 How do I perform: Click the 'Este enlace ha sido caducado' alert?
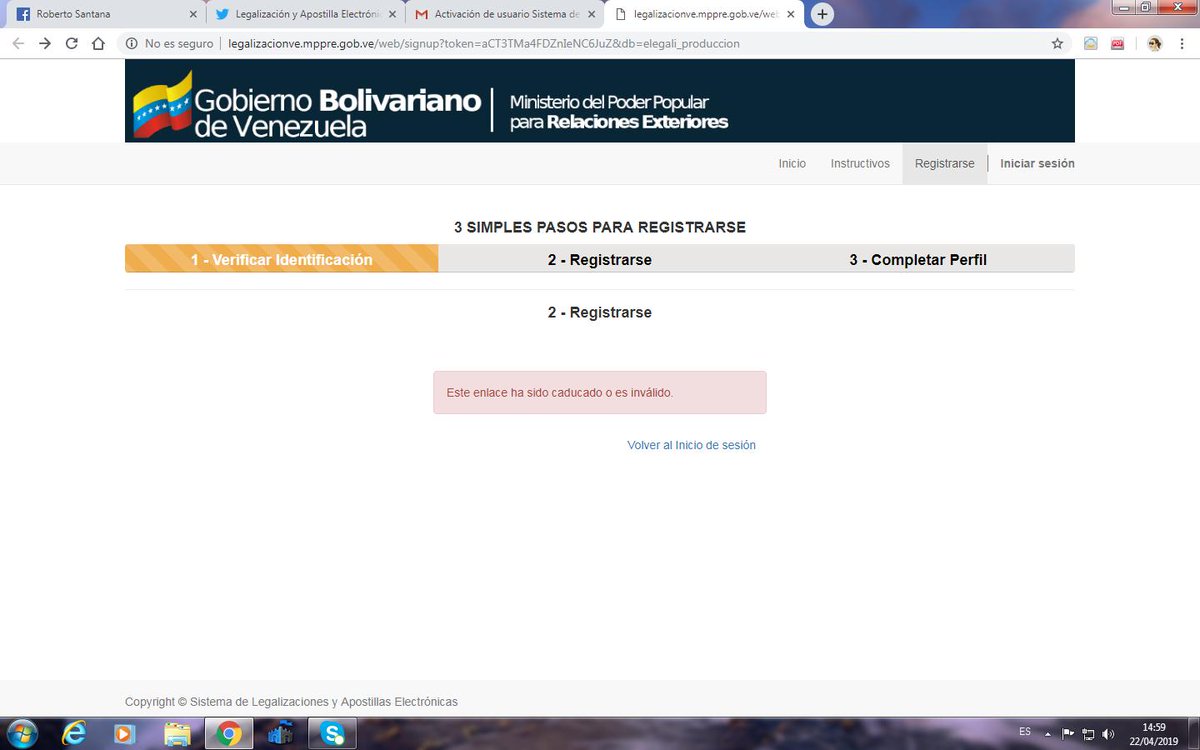(x=600, y=393)
